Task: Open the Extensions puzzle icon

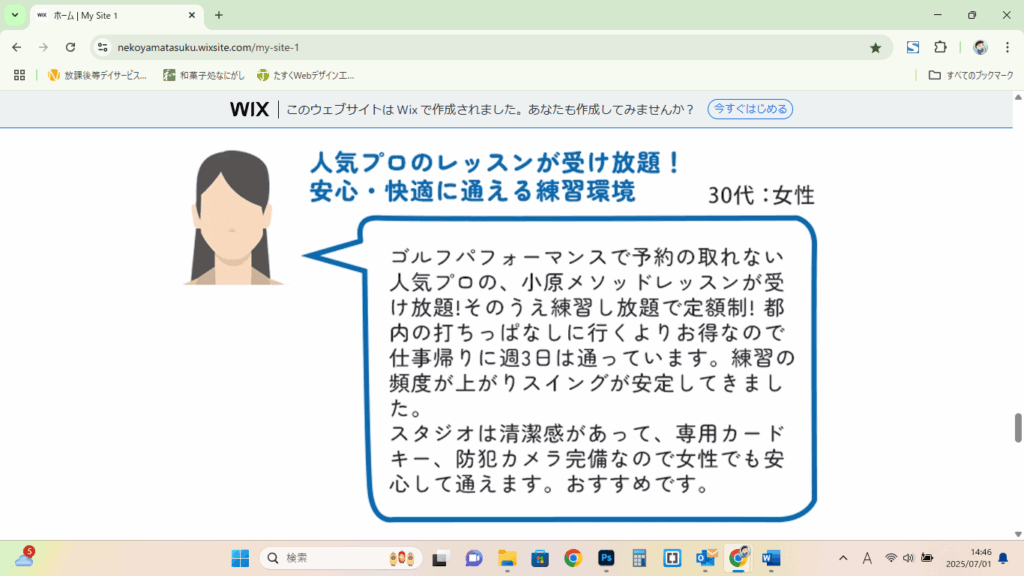Action: point(940,47)
